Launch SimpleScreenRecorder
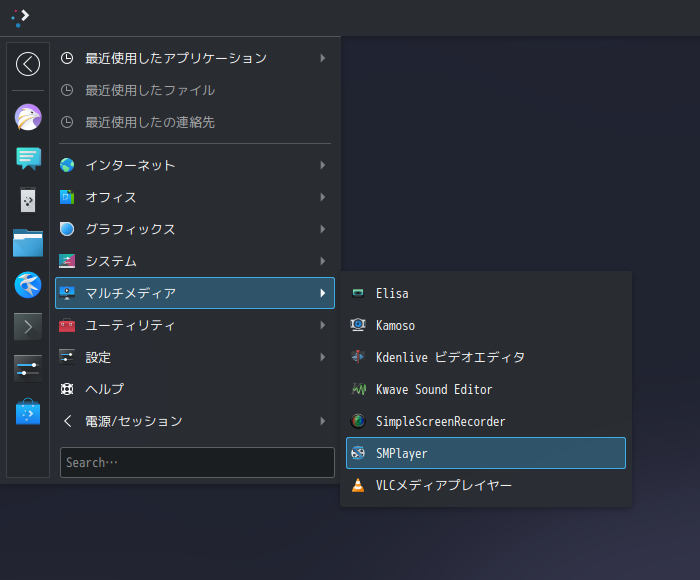The image size is (700, 580). pos(486,421)
